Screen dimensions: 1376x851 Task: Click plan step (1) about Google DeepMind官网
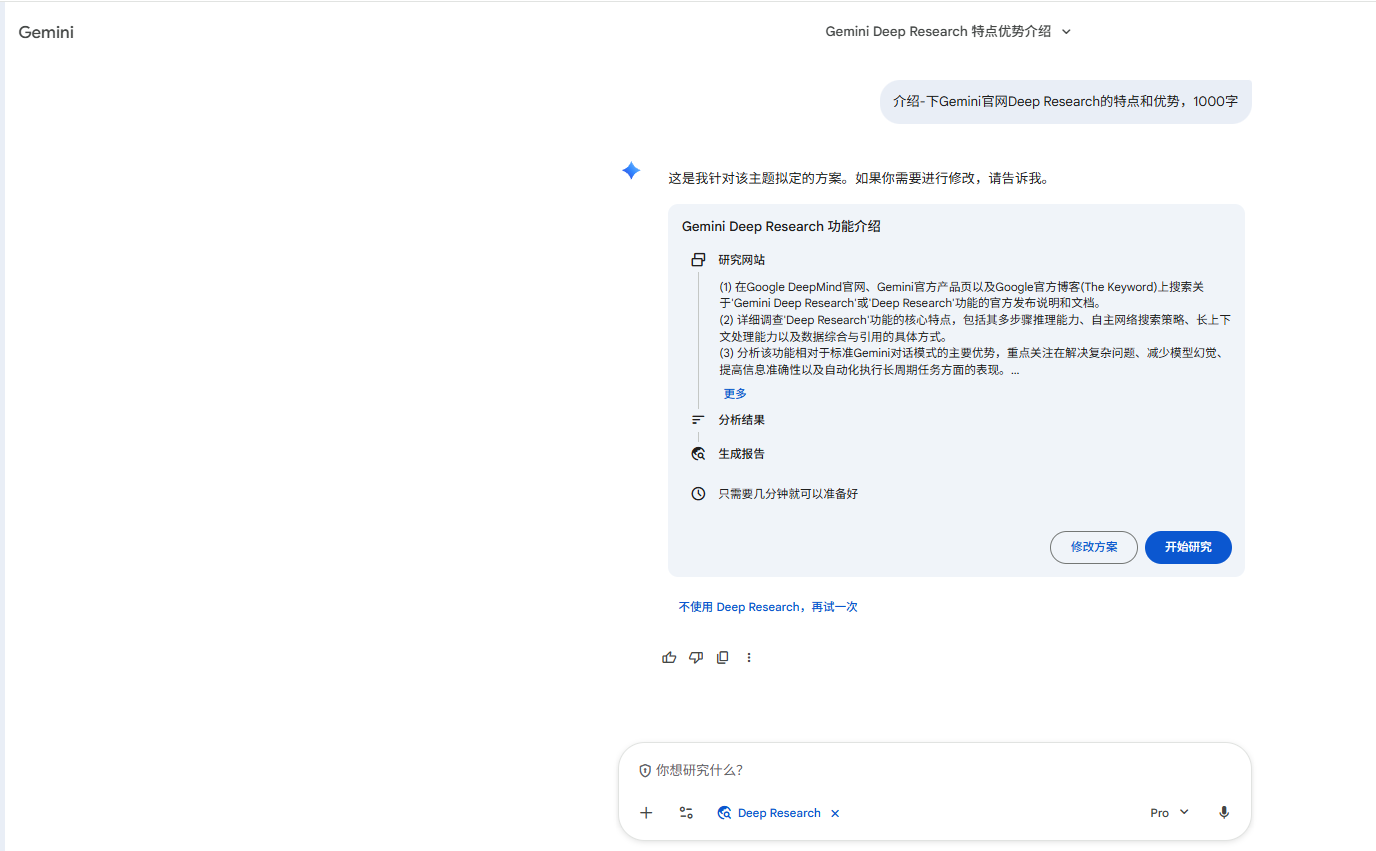point(962,295)
